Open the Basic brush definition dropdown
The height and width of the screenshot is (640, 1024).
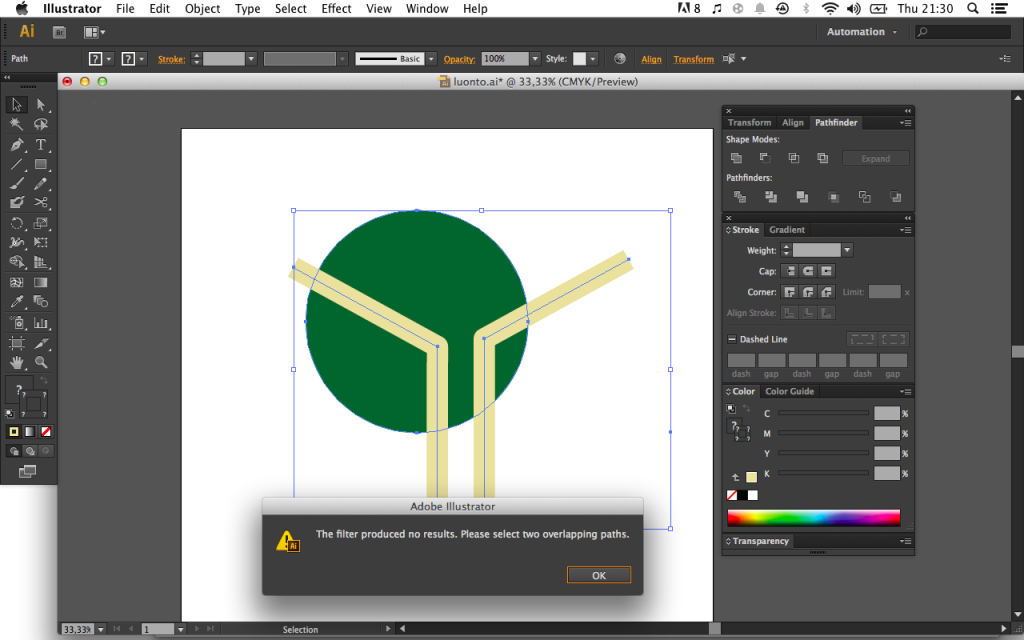pos(430,59)
